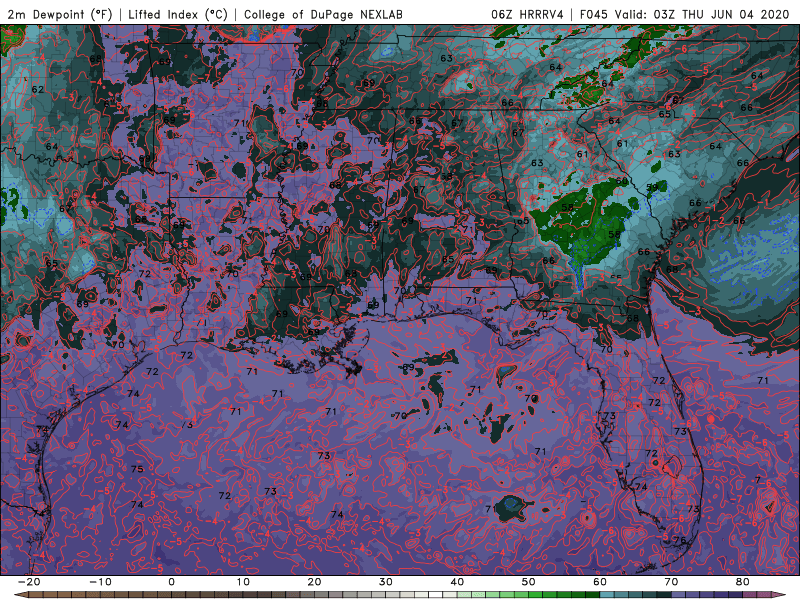The height and width of the screenshot is (600, 800).
Task: Select the '76' dewpoint value near south Florida
Action: 680,540
